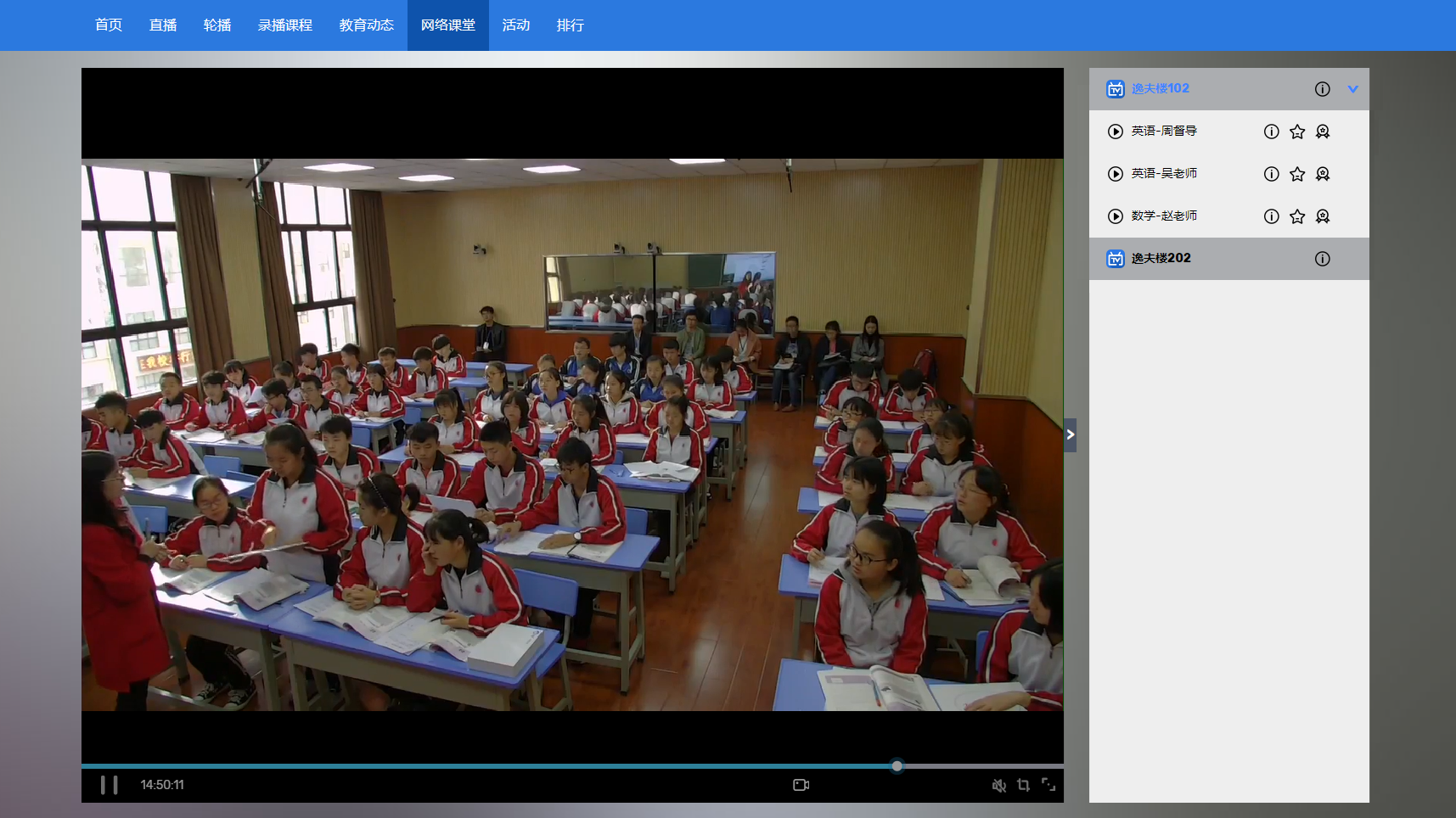Favorite the 英语-吴老师 class
The image size is (1456, 818).
[1297, 174]
